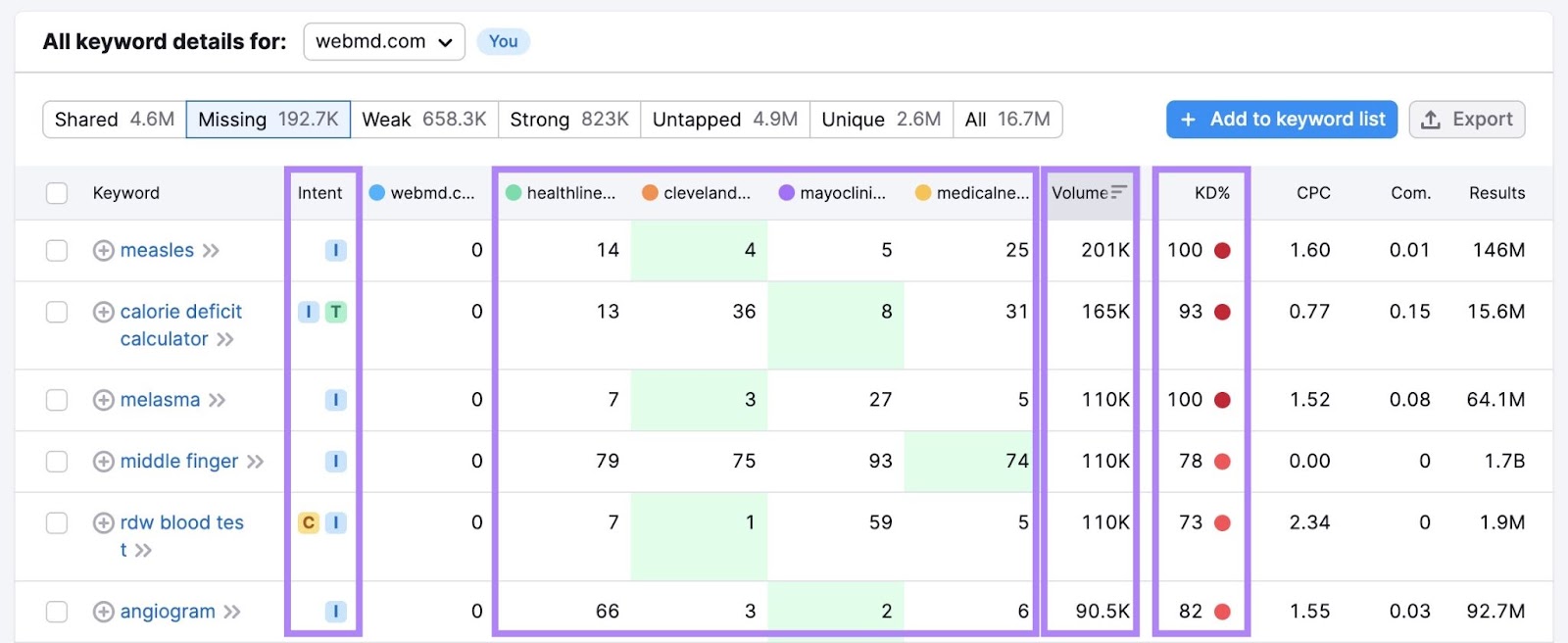Image resolution: width=1568 pixels, height=643 pixels.
Task: Click the plus icon next to melasma
Action: [x=103, y=400]
